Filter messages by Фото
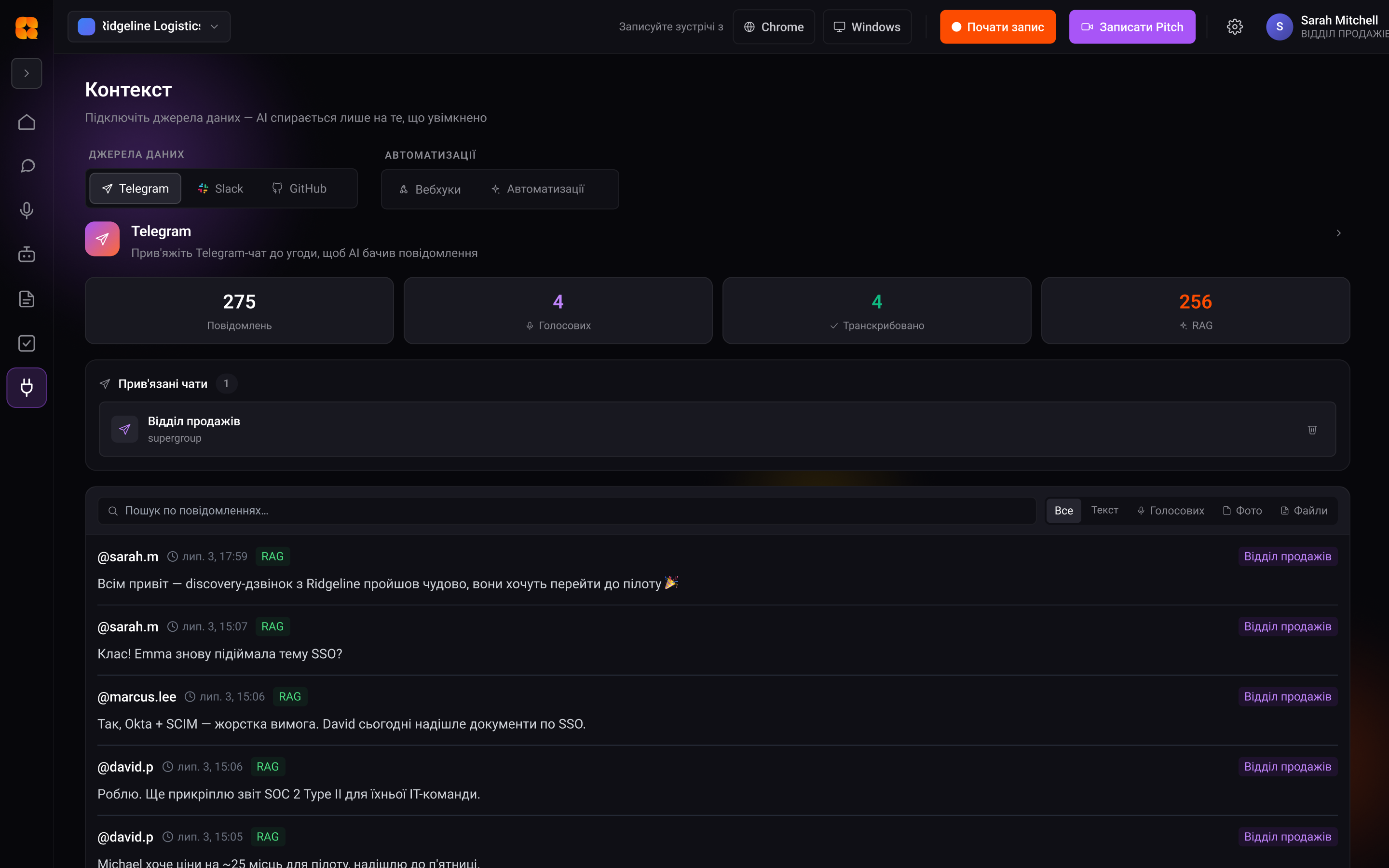Viewport: 1389px width, 868px height. tap(1242, 510)
